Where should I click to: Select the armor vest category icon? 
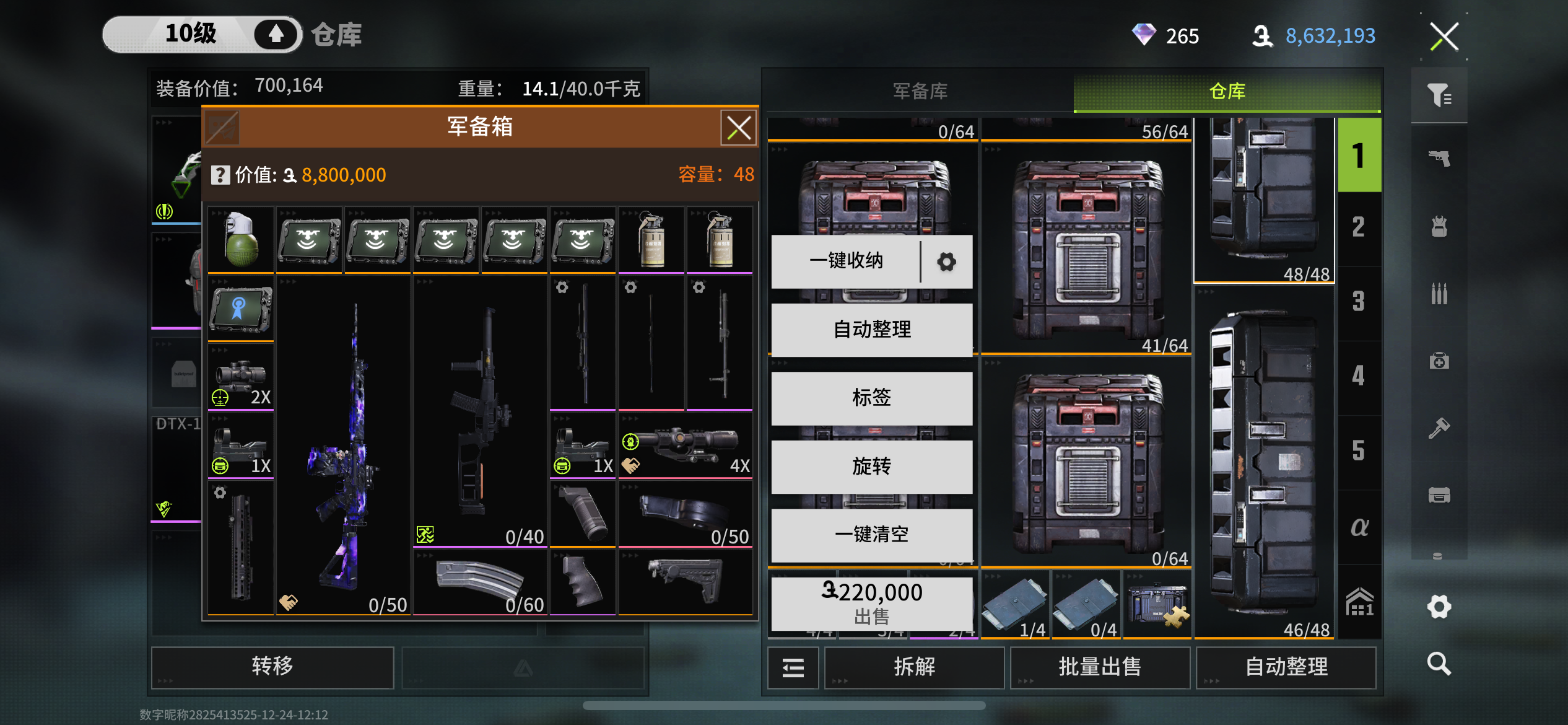pyautogui.click(x=1439, y=226)
